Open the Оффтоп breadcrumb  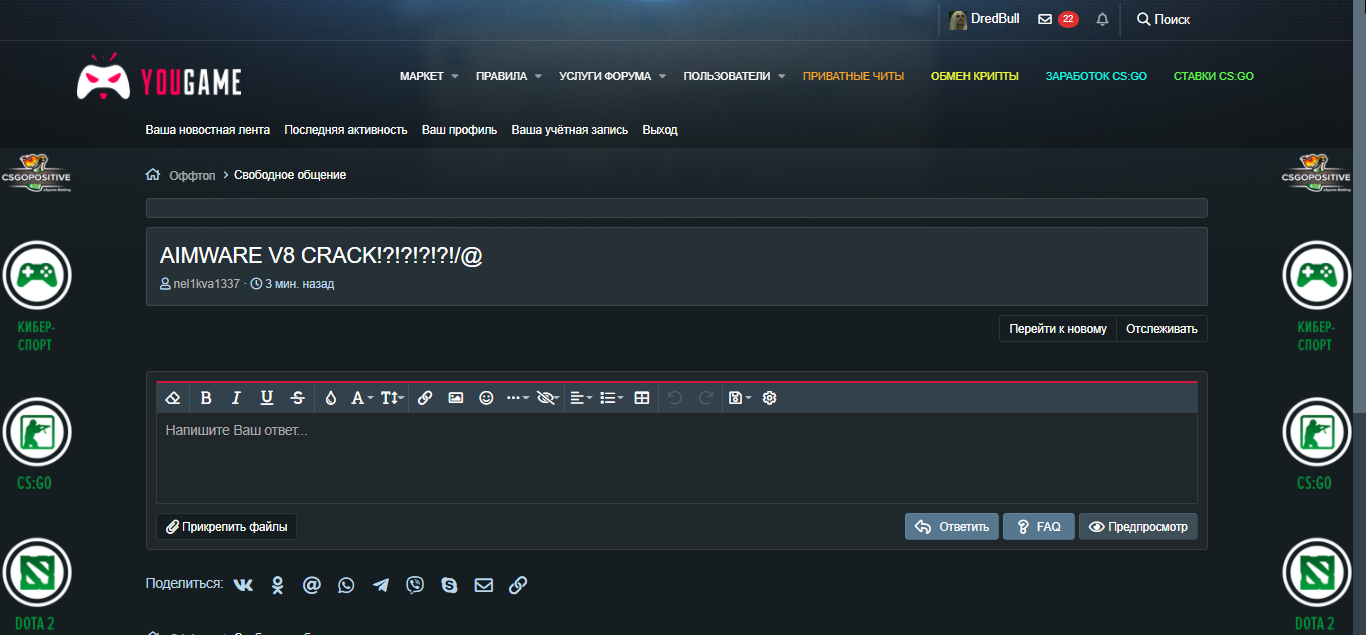pos(192,175)
